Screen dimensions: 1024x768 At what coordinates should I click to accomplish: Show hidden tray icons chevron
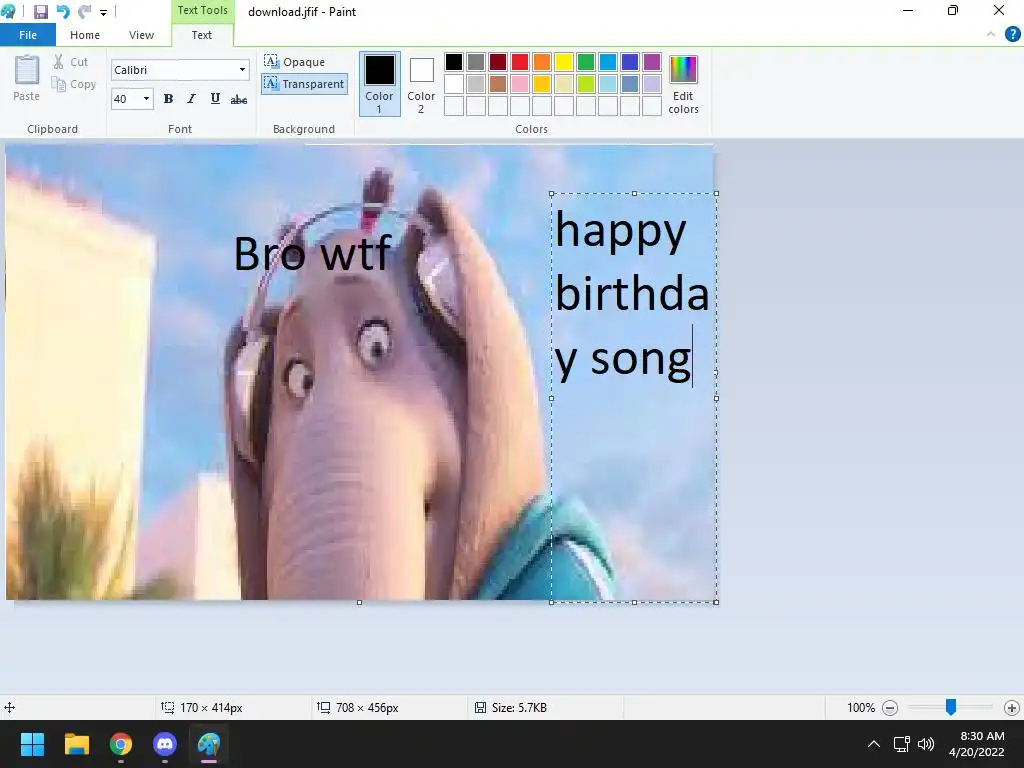(x=874, y=744)
